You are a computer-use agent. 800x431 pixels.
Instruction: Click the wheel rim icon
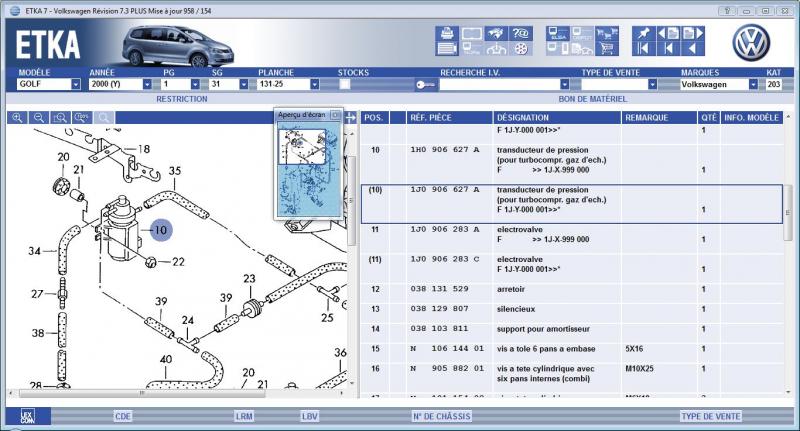click(x=520, y=49)
